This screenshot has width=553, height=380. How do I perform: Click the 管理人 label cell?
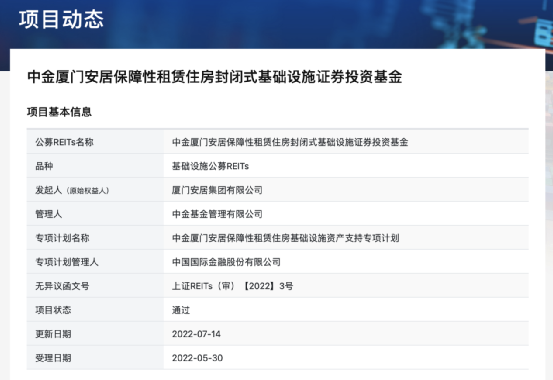coord(95,214)
